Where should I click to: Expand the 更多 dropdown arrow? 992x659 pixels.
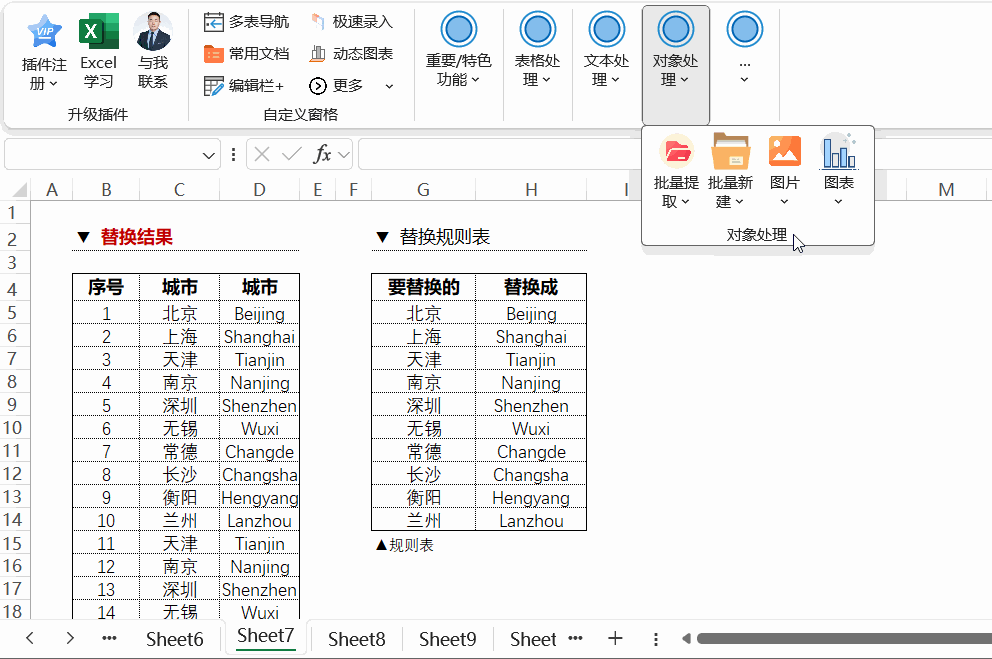click(389, 86)
